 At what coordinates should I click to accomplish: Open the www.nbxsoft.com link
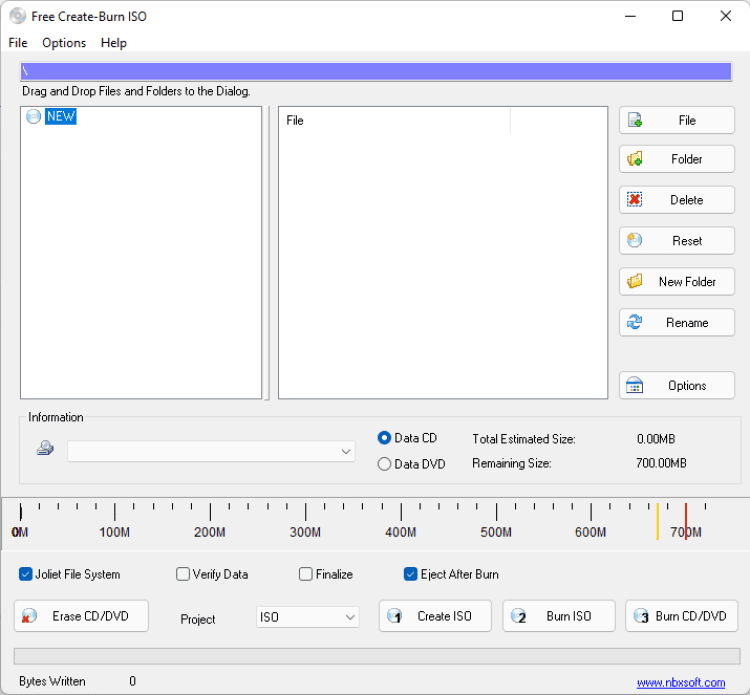pos(681,683)
